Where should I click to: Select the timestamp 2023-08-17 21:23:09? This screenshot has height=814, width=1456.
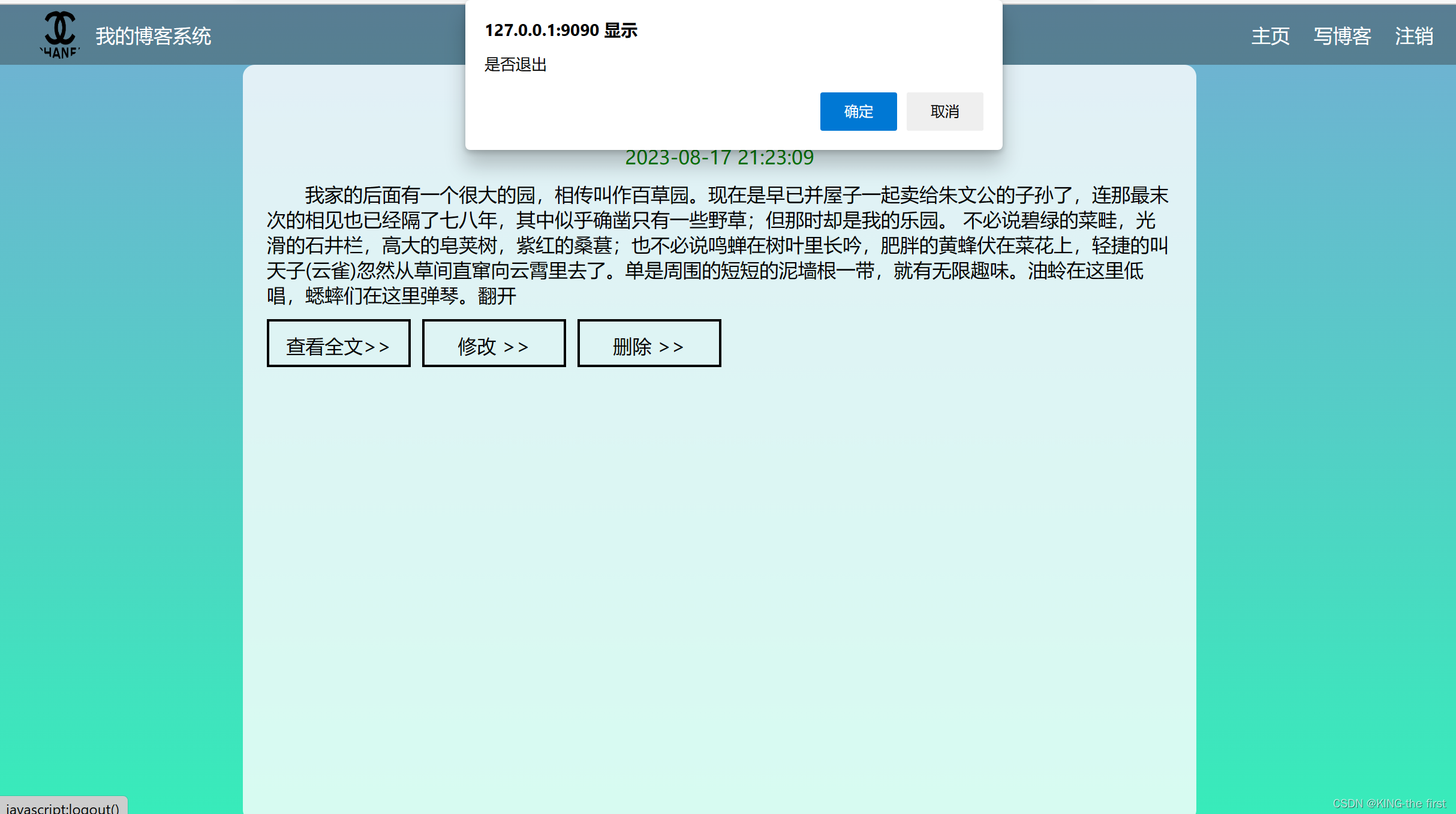[720, 158]
